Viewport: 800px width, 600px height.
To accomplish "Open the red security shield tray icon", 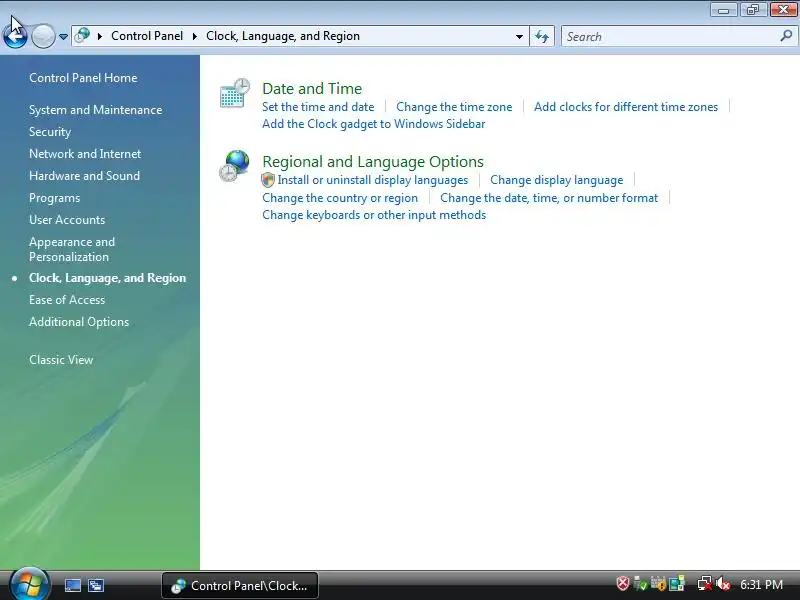I will tap(623, 583).
